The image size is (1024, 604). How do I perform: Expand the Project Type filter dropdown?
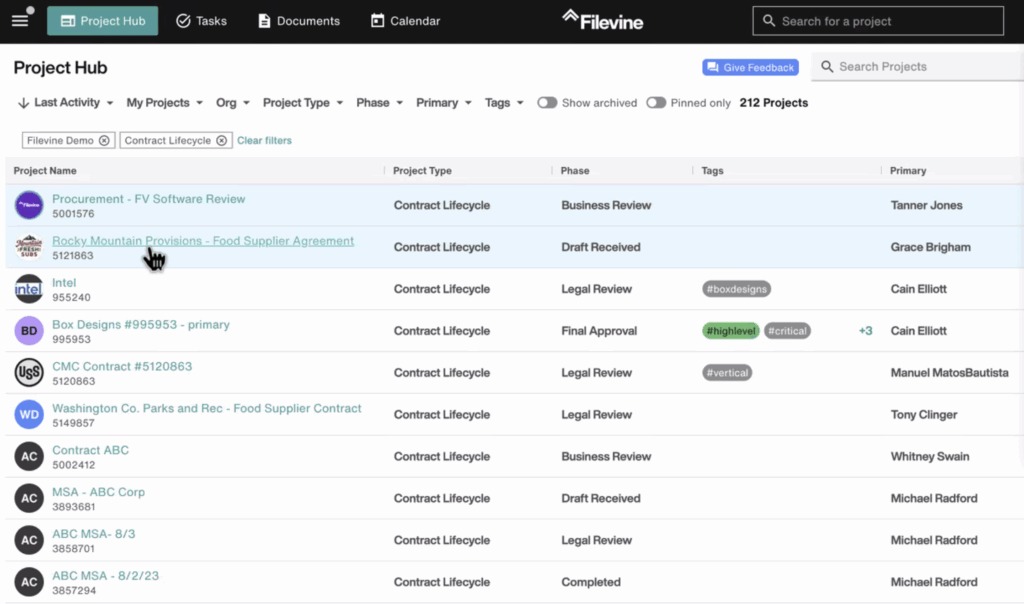pos(302,103)
